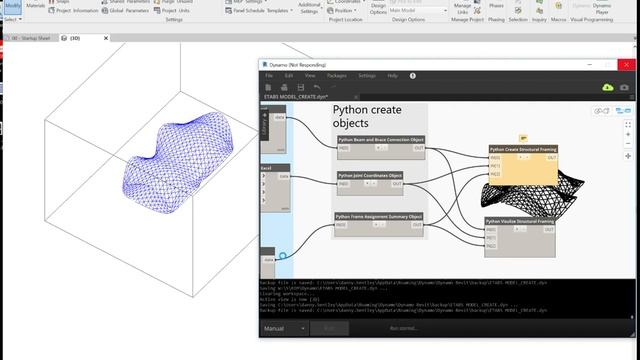This screenshot has width=640, height=360.
Task: Close the {3D} view tab
Action: point(106,38)
